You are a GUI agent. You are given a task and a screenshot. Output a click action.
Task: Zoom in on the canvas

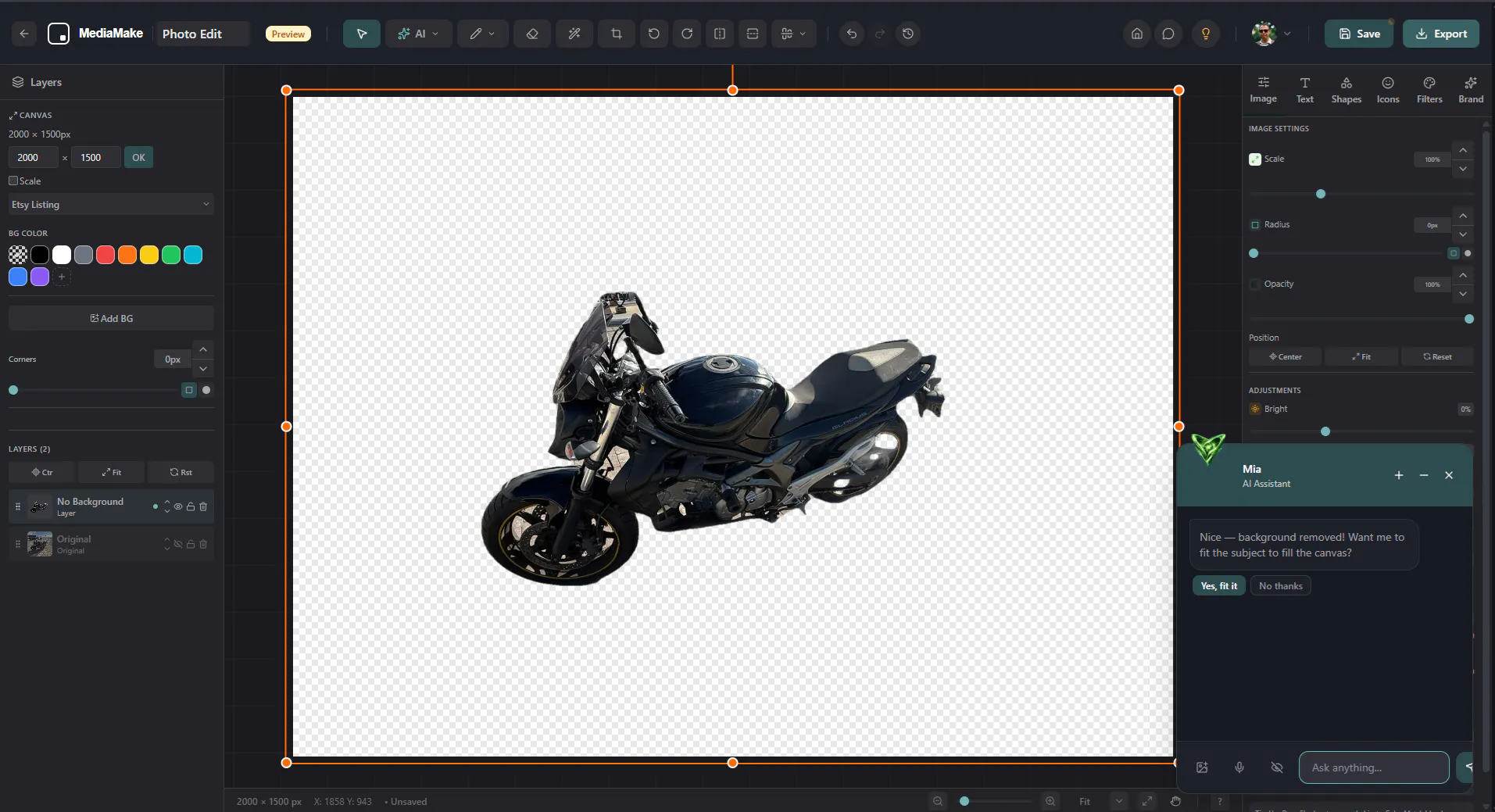[x=1050, y=801]
